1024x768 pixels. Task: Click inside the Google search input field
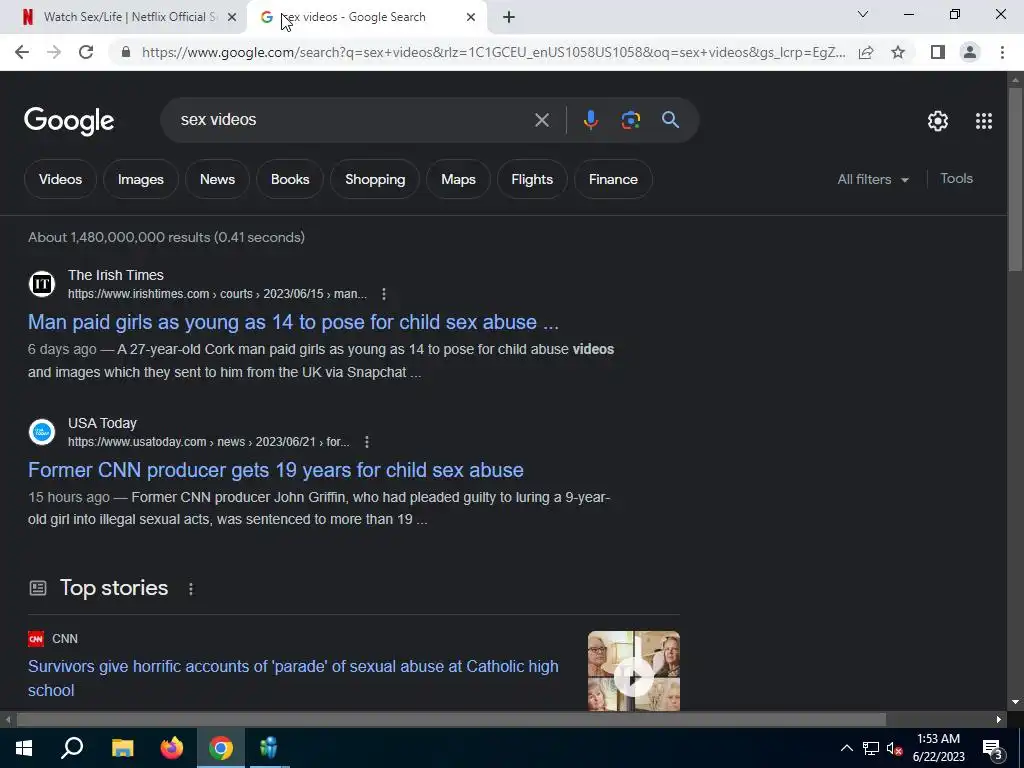pos(353,120)
